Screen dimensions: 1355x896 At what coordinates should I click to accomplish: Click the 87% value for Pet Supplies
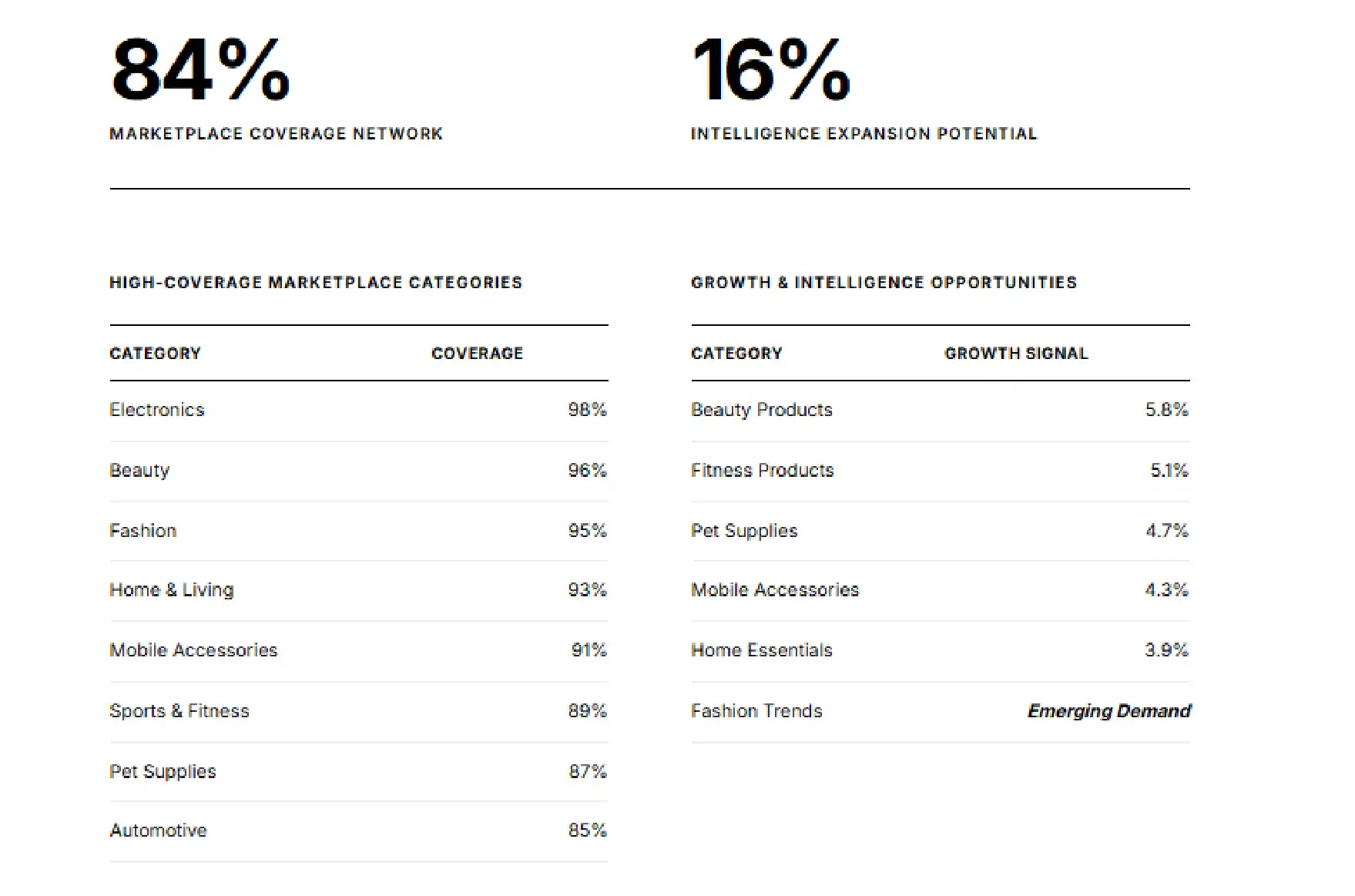588,772
